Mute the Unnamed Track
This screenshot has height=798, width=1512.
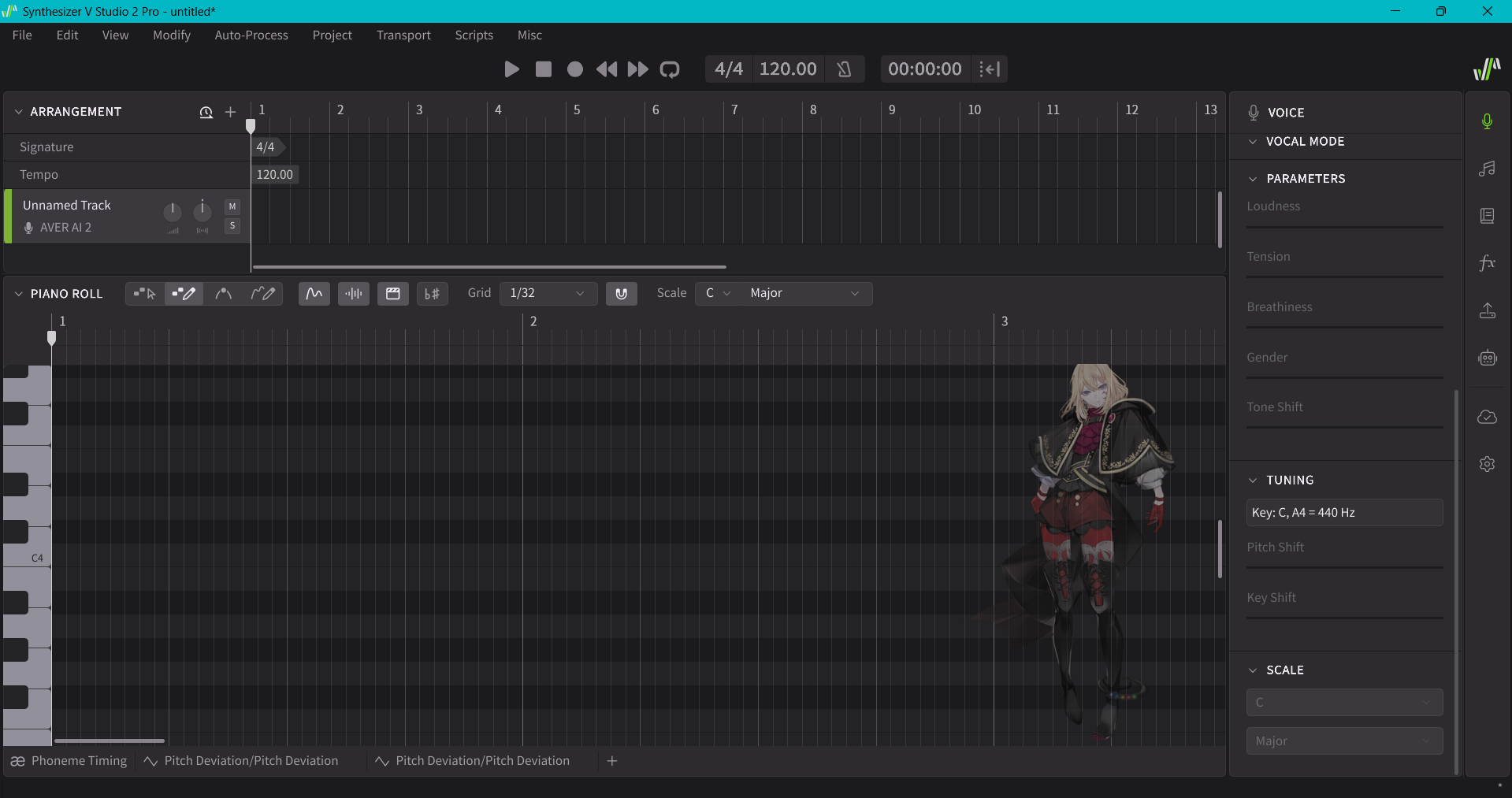tap(232, 206)
